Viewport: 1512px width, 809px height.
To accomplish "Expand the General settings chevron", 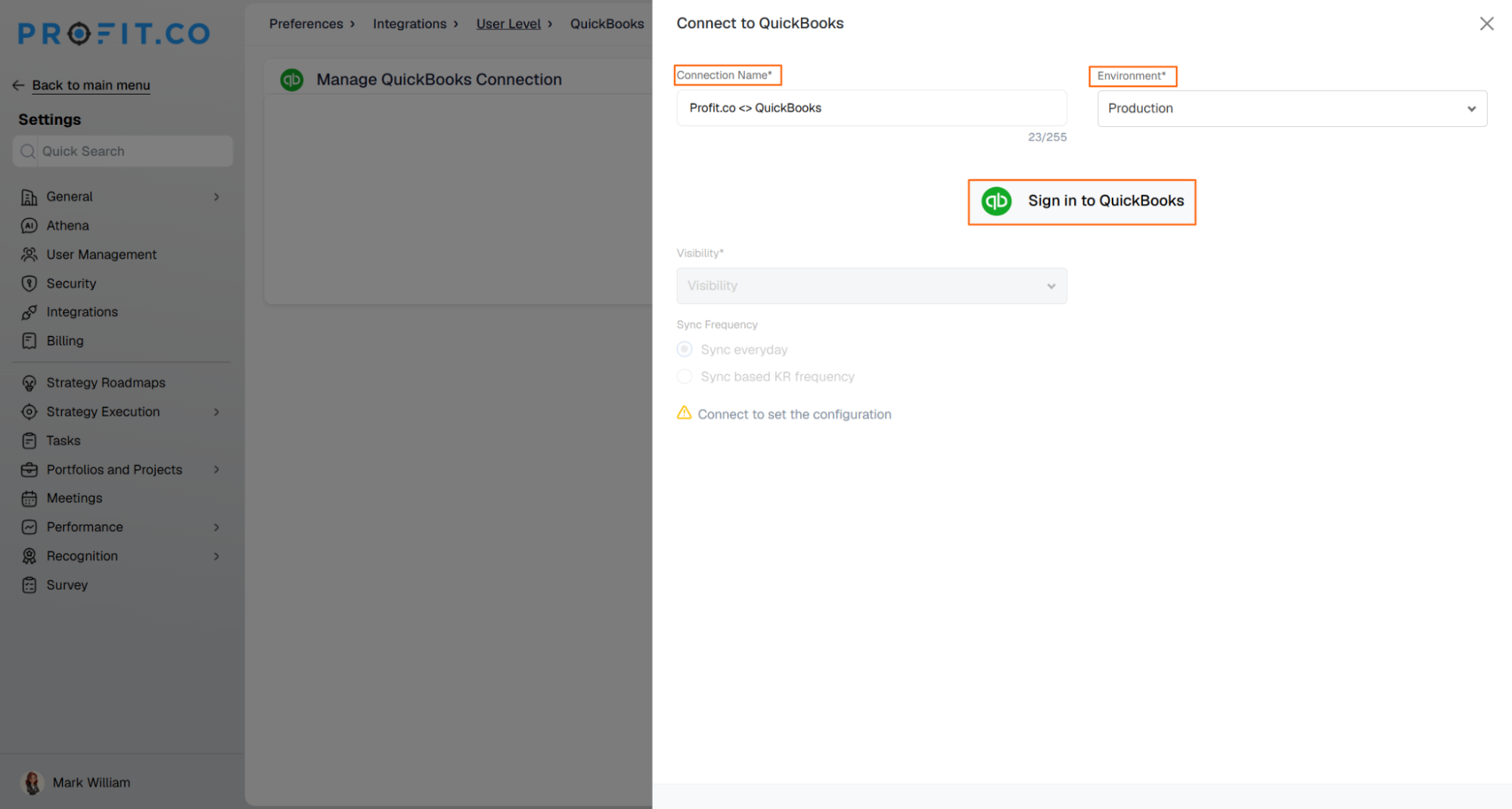I will pos(216,197).
